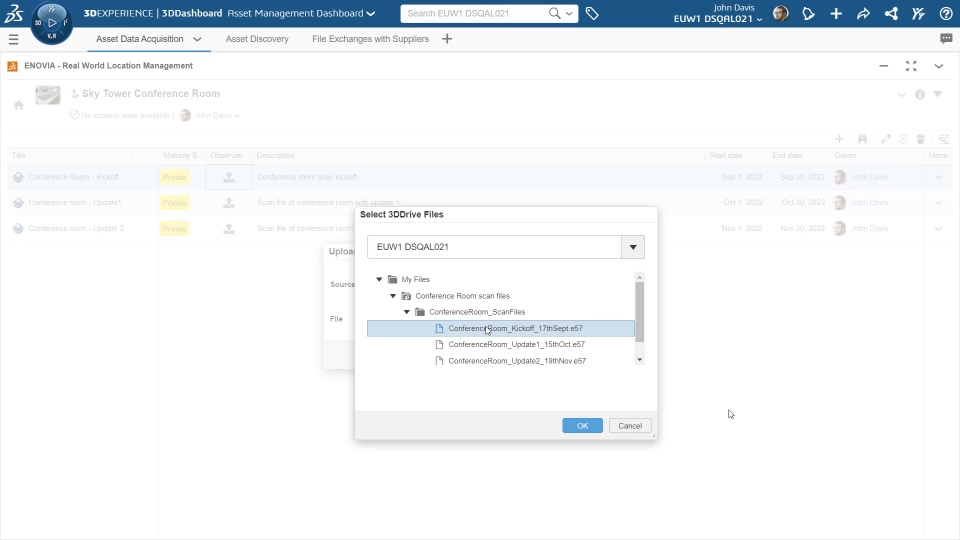The width and height of the screenshot is (960, 540).
Task: Open the ENOVIA widget menu chevron
Action: click(x=939, y=66)
